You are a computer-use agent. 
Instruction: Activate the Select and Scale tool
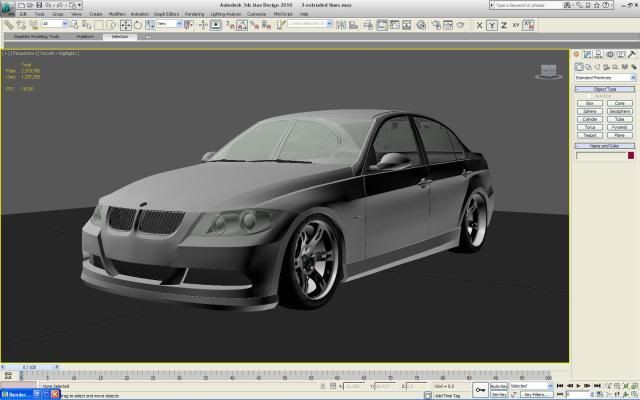150,25
